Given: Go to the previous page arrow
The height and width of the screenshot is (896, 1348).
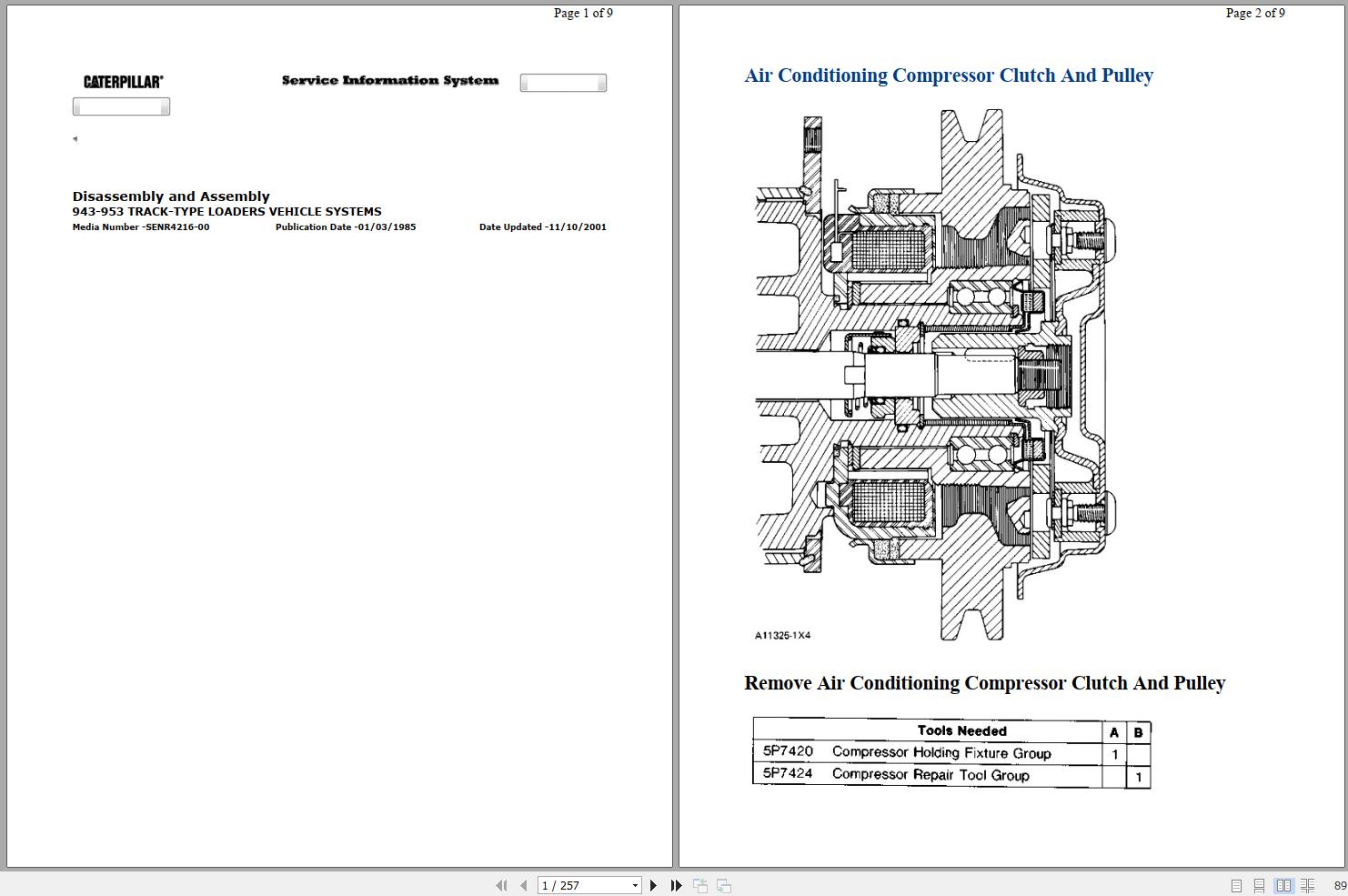Looking at the screenshot, I should [523, 885].
